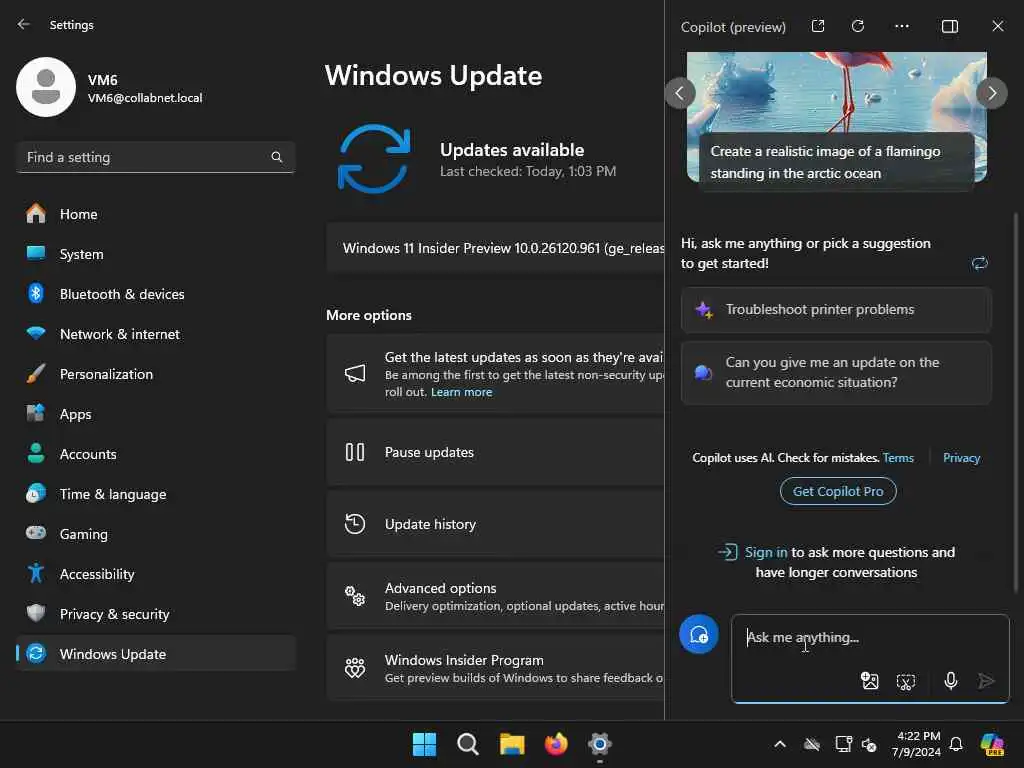1024x768 pixels.
Task: Open Accounts settings page
Action: click(156, 454)
